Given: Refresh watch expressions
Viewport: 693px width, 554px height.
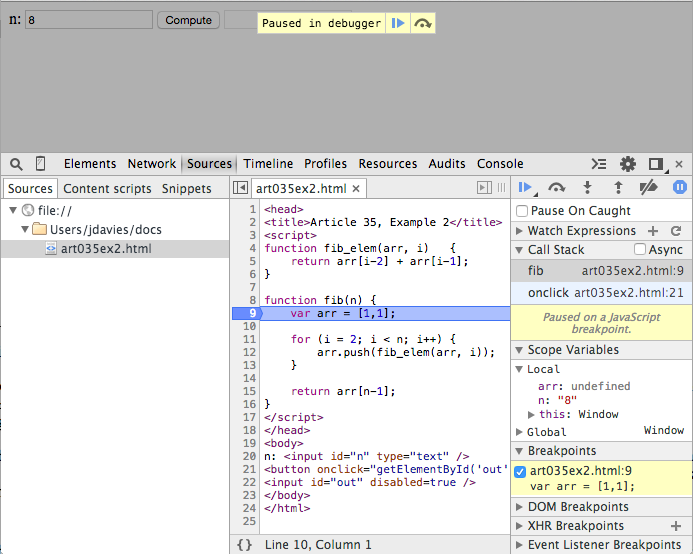Looking at the screenshot, I should [x=676, y=231].
